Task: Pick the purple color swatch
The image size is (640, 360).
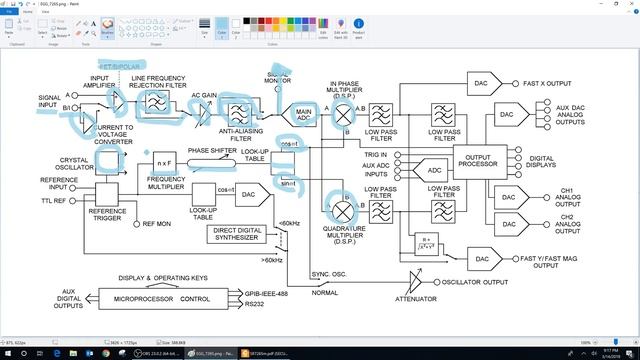Action: coord(313,21)
